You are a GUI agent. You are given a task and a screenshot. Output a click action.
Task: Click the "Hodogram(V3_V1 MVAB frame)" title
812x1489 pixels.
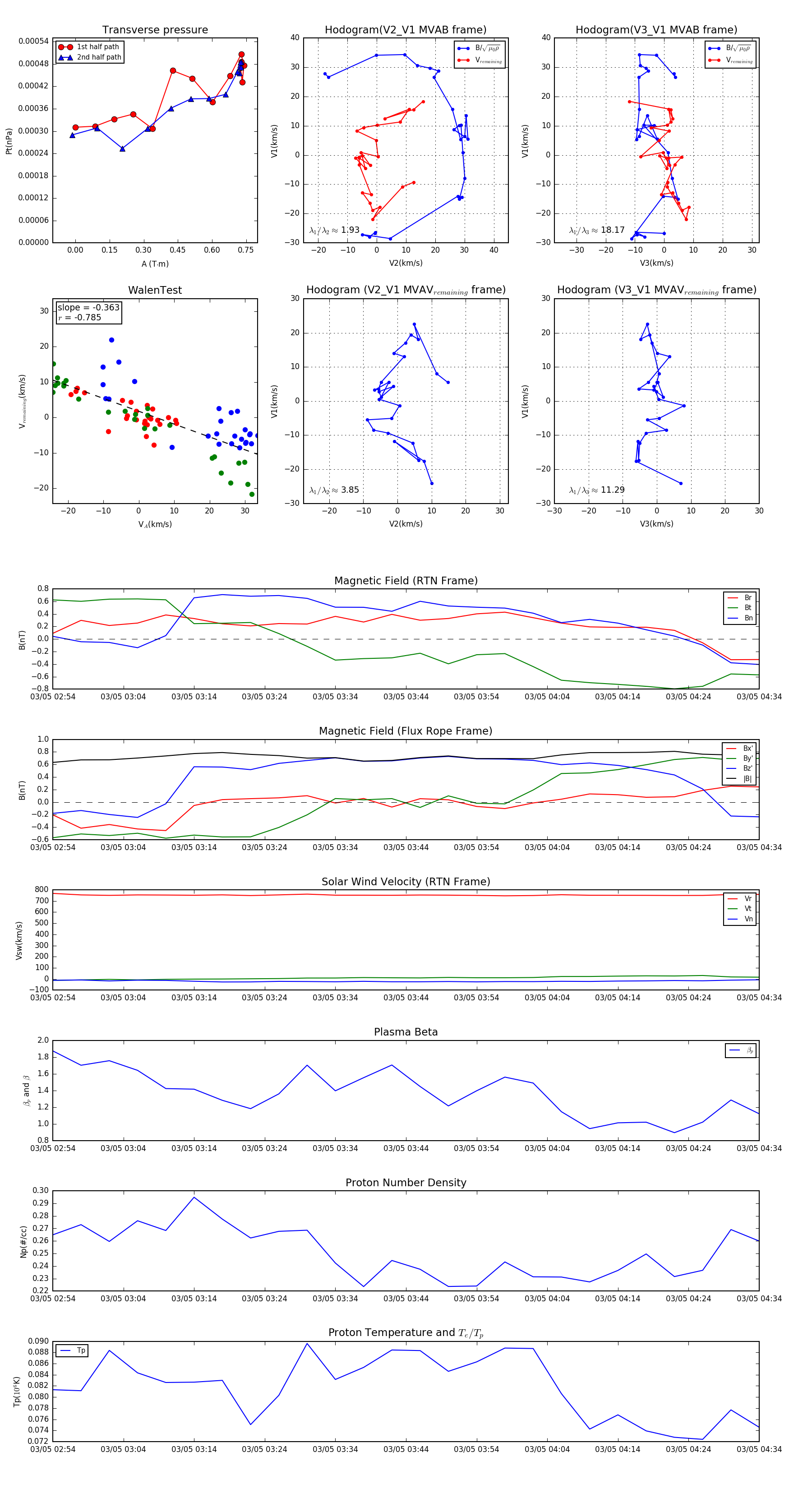(656, 30)
